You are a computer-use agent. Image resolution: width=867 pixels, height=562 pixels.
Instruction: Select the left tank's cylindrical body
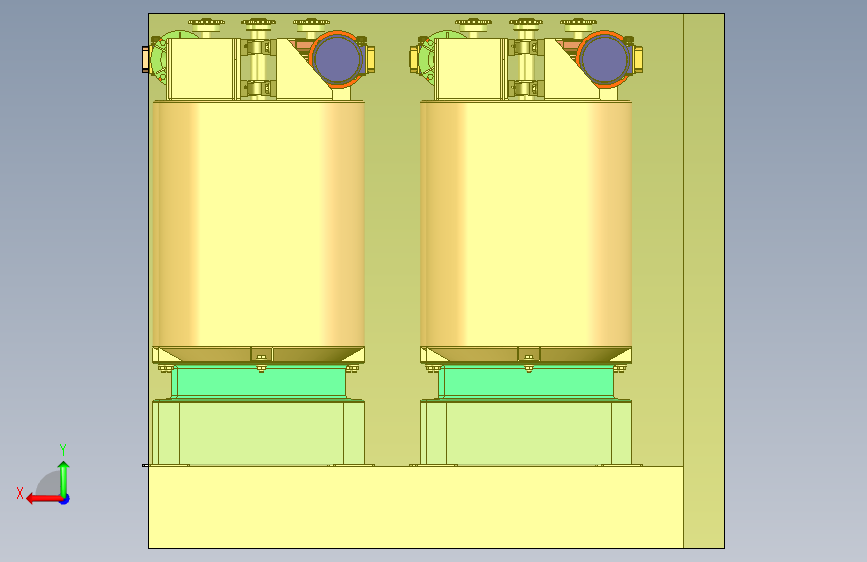coord(258,224)
